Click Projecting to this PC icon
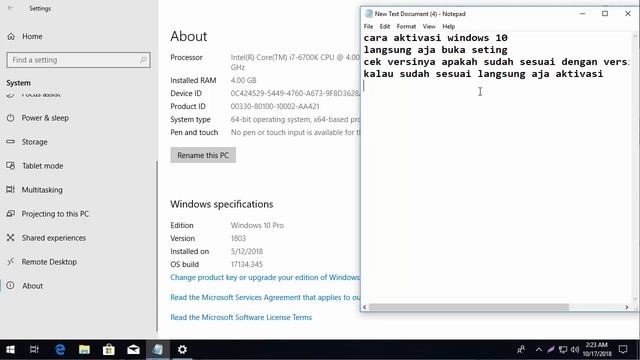The image size is (640, 360). [x=11, y=213]
